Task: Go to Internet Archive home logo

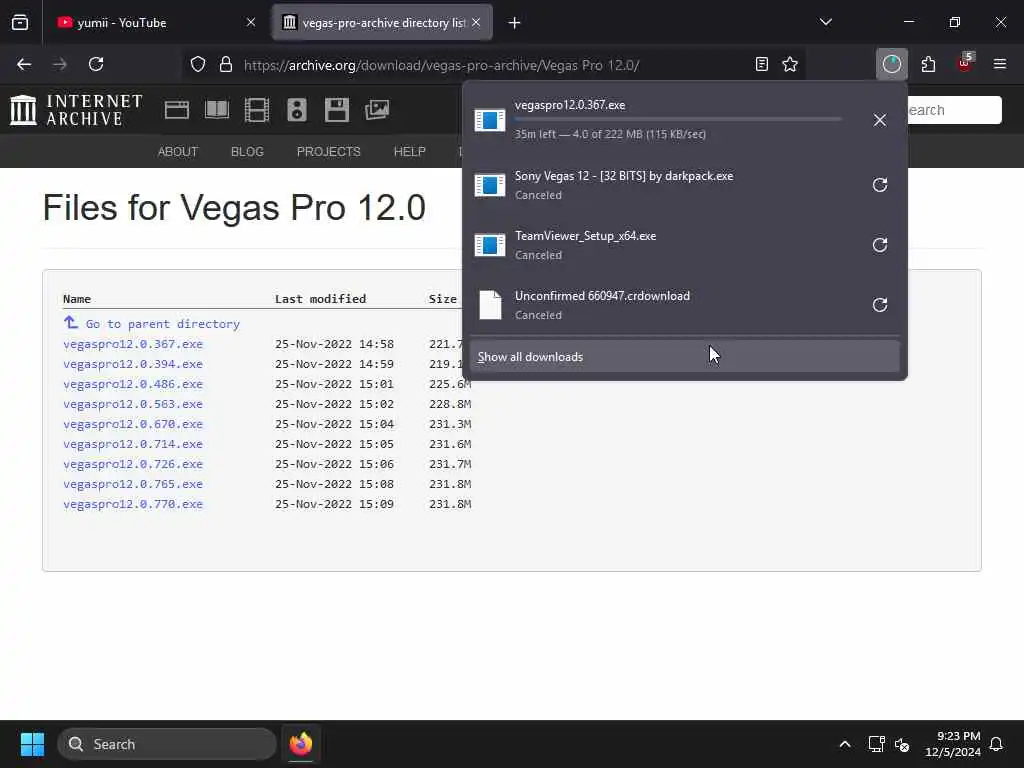Action: (x=76, y=110)
